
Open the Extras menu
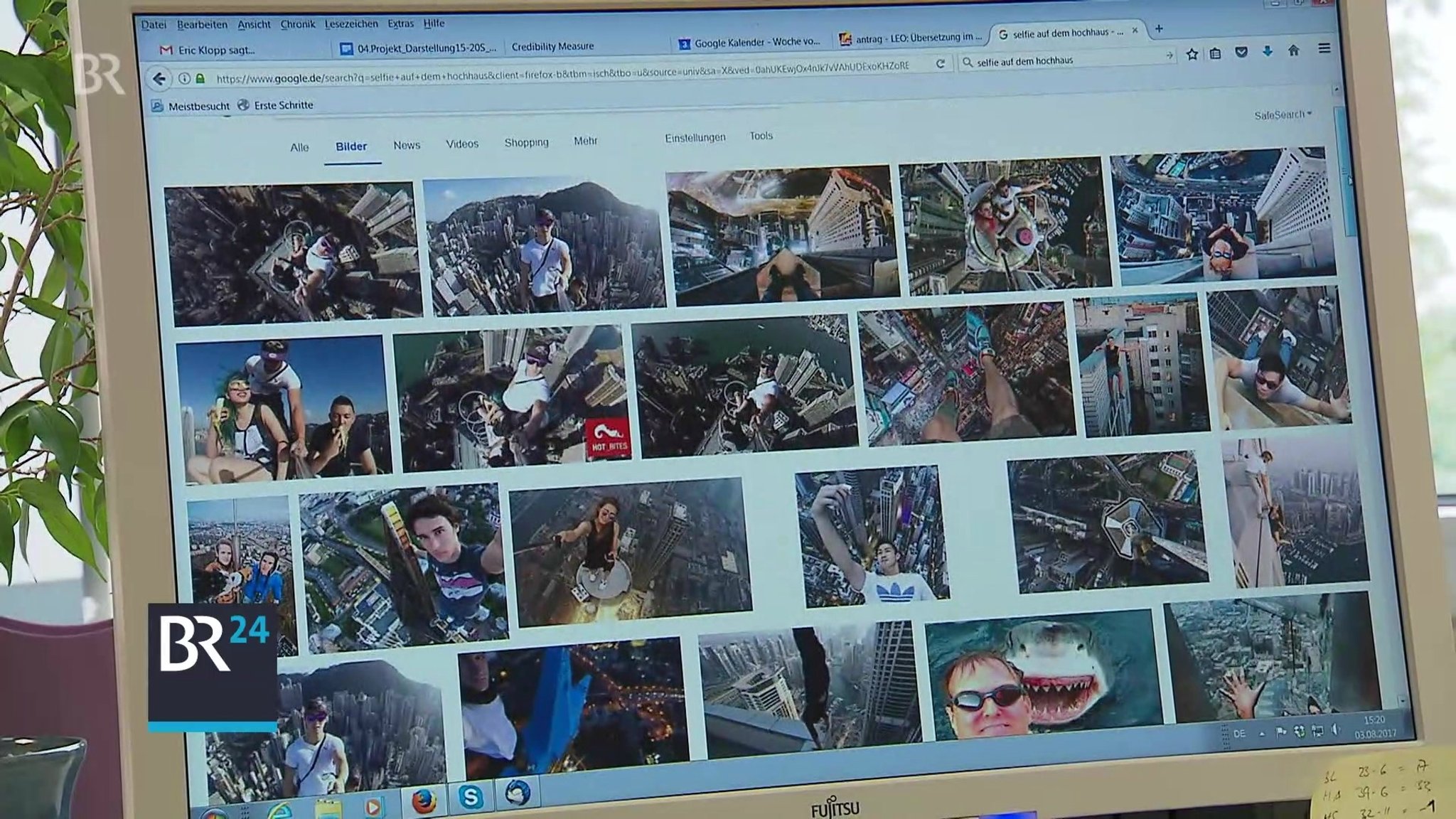coord(401,23)
